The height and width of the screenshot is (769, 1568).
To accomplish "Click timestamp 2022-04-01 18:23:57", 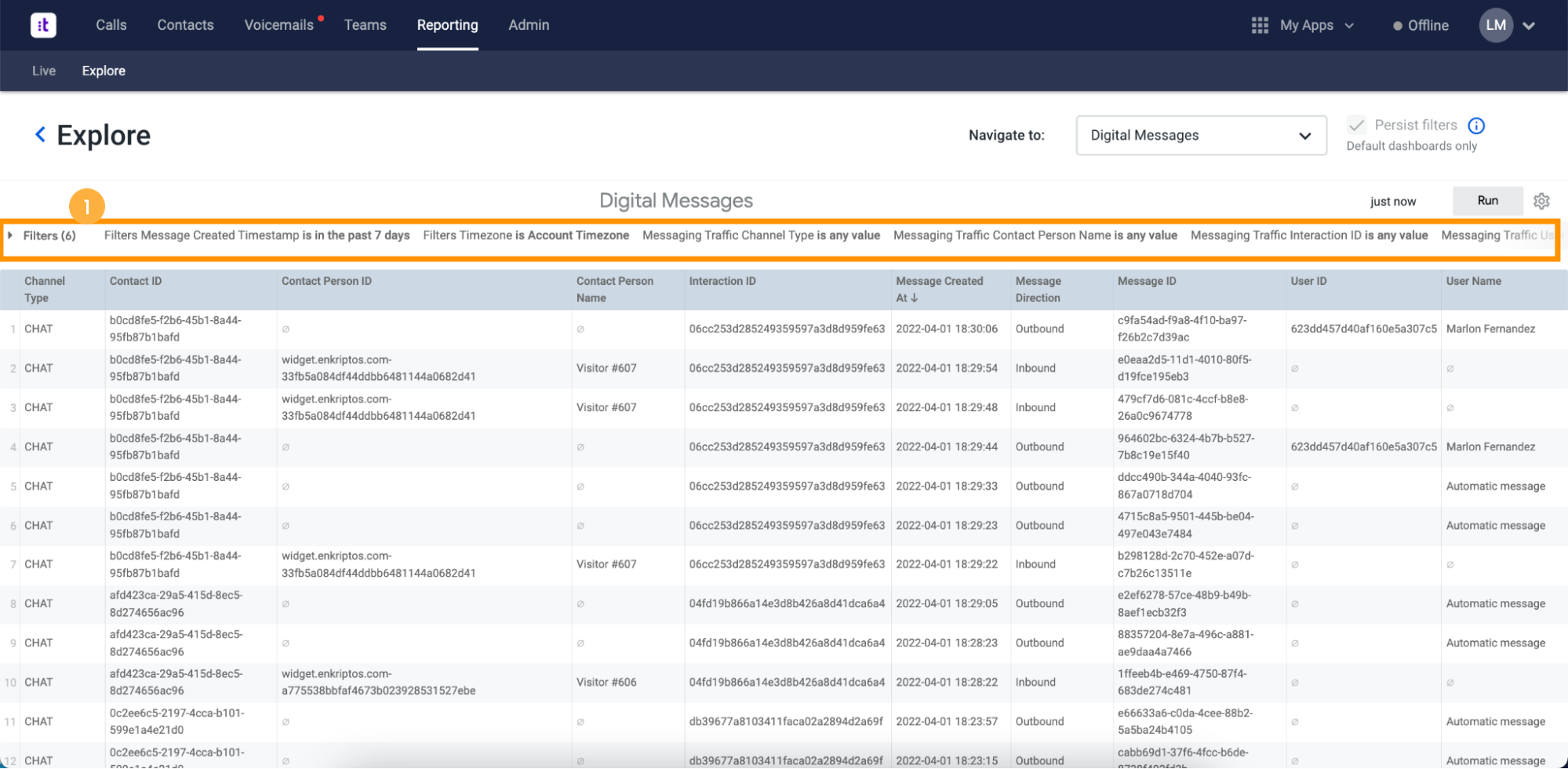I will coord(947,722).
